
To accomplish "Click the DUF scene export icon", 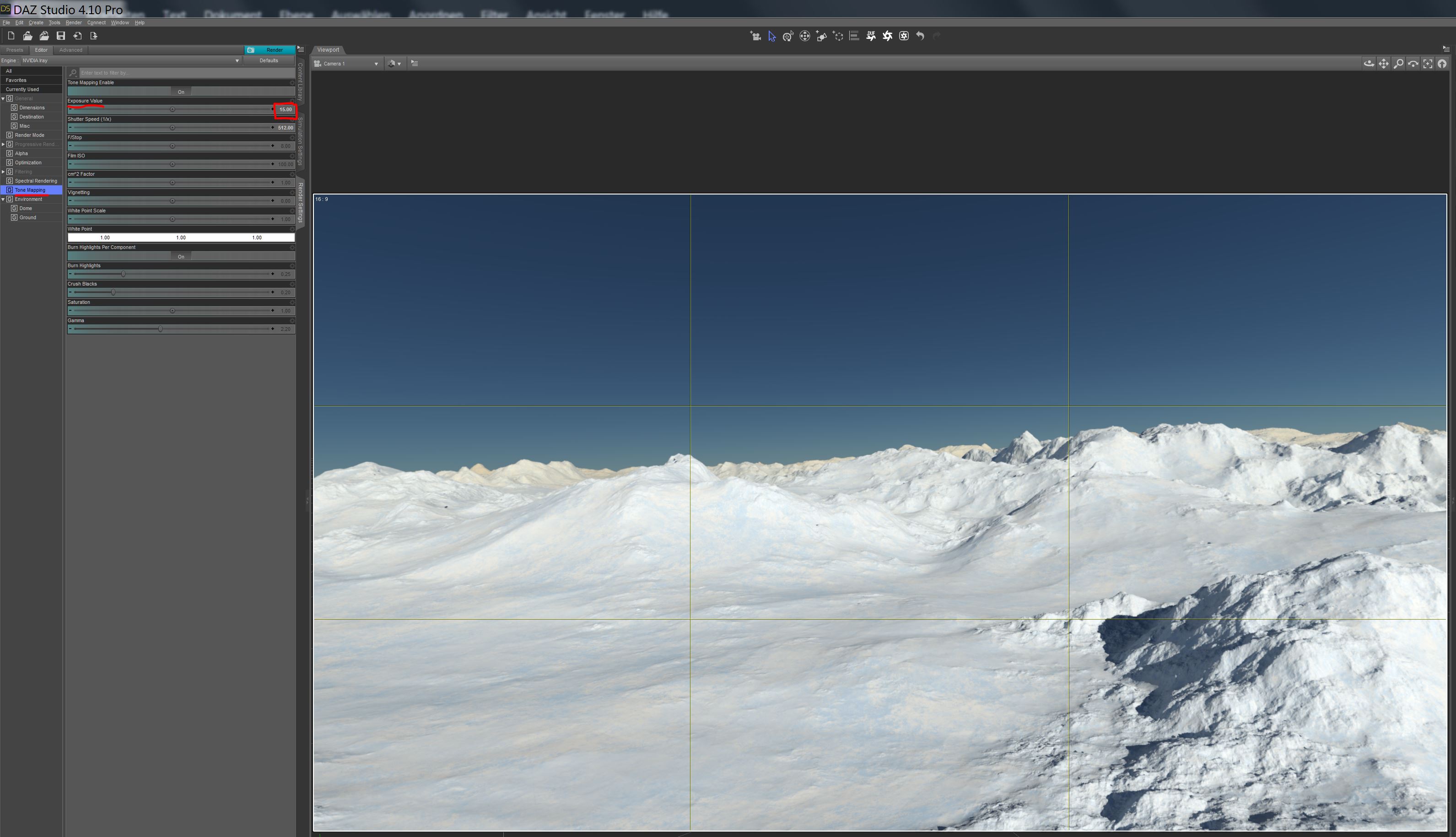I will click(871, 36).
